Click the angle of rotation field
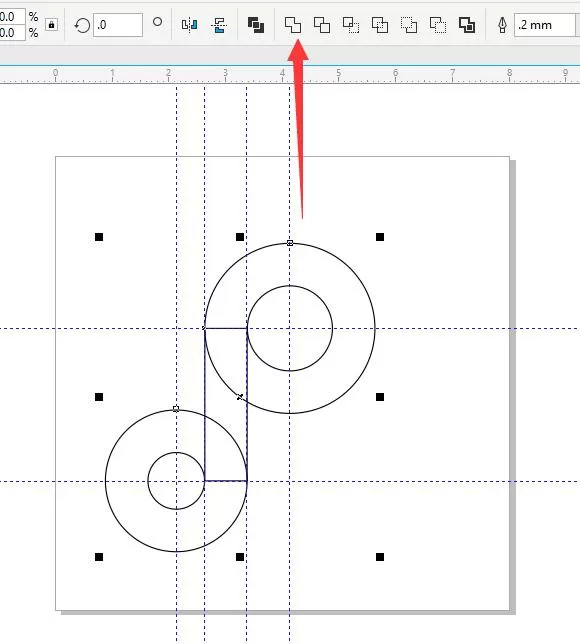This screenshot has height=644, width=580. pyautogui.click(x=118, y=25)
